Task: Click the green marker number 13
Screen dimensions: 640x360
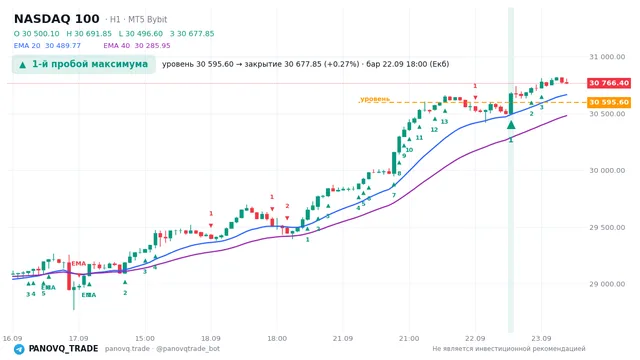Action: coord(444,122)
